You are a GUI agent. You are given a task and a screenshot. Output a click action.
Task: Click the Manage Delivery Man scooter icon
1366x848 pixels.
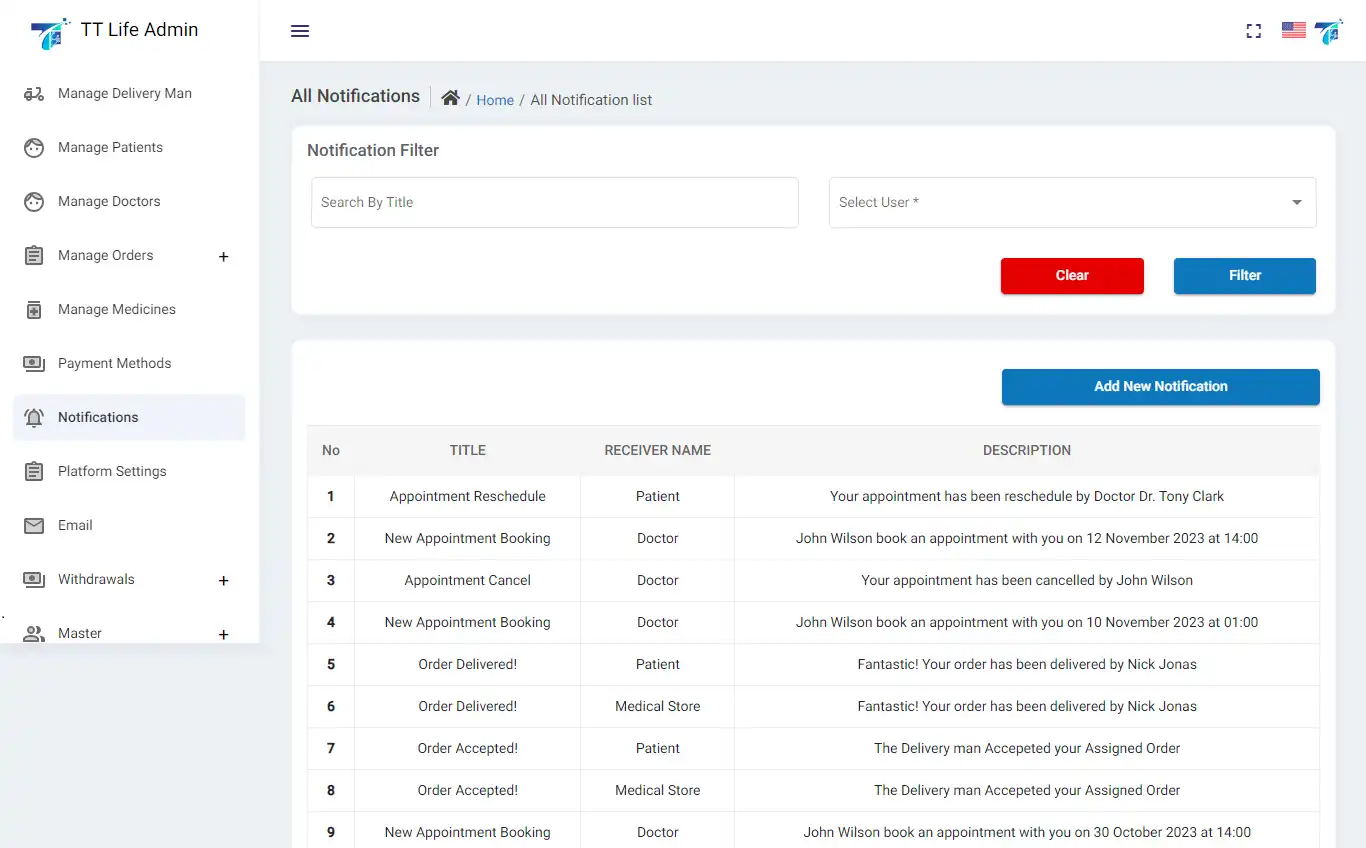coord(34,94)
